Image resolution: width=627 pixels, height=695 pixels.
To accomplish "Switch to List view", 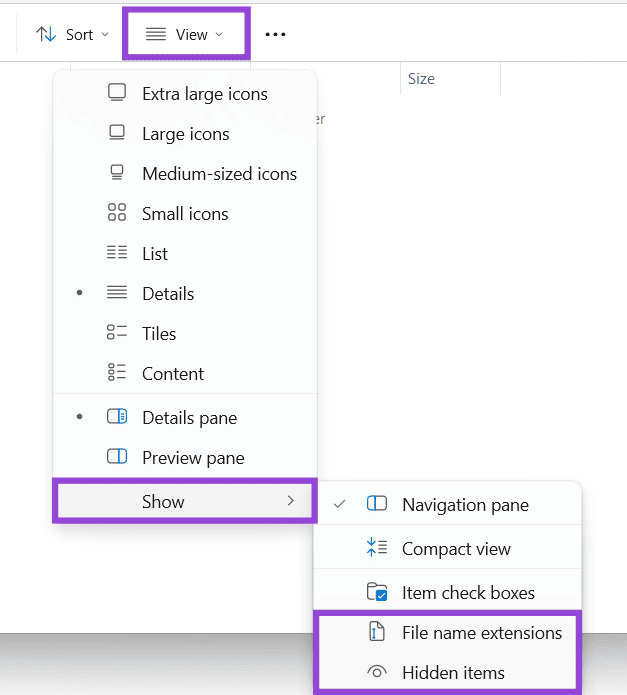I will coord(154,254).
